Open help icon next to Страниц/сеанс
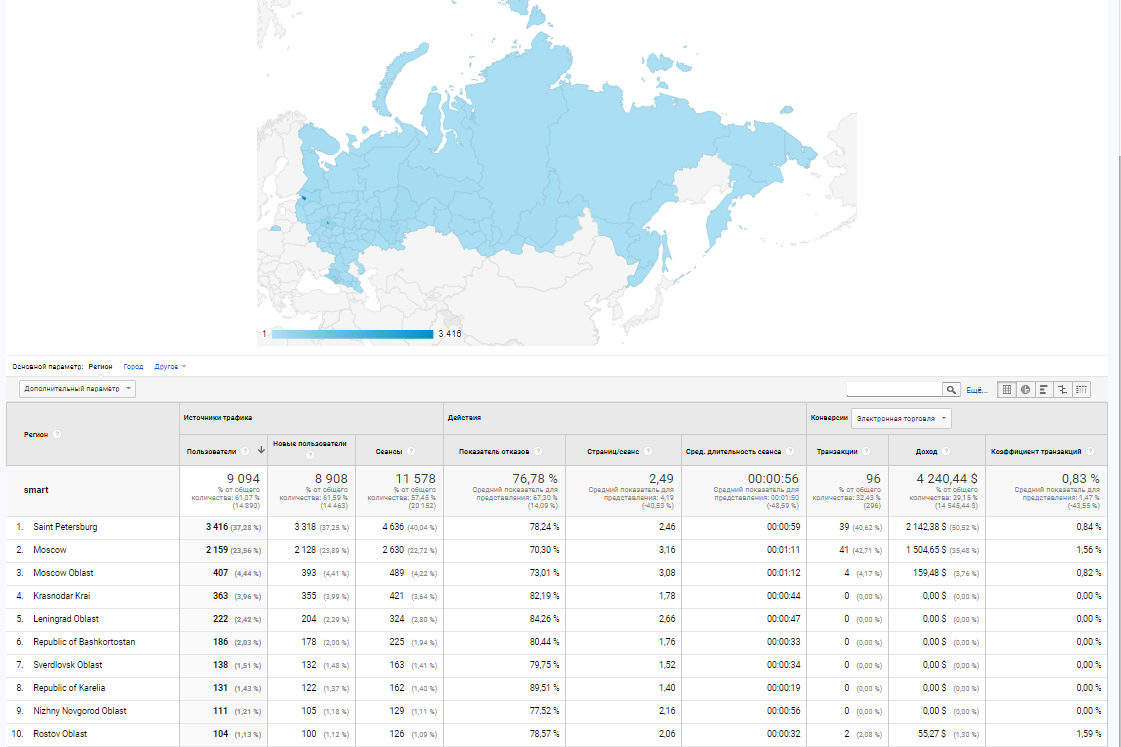 click(x=648, y=451)
